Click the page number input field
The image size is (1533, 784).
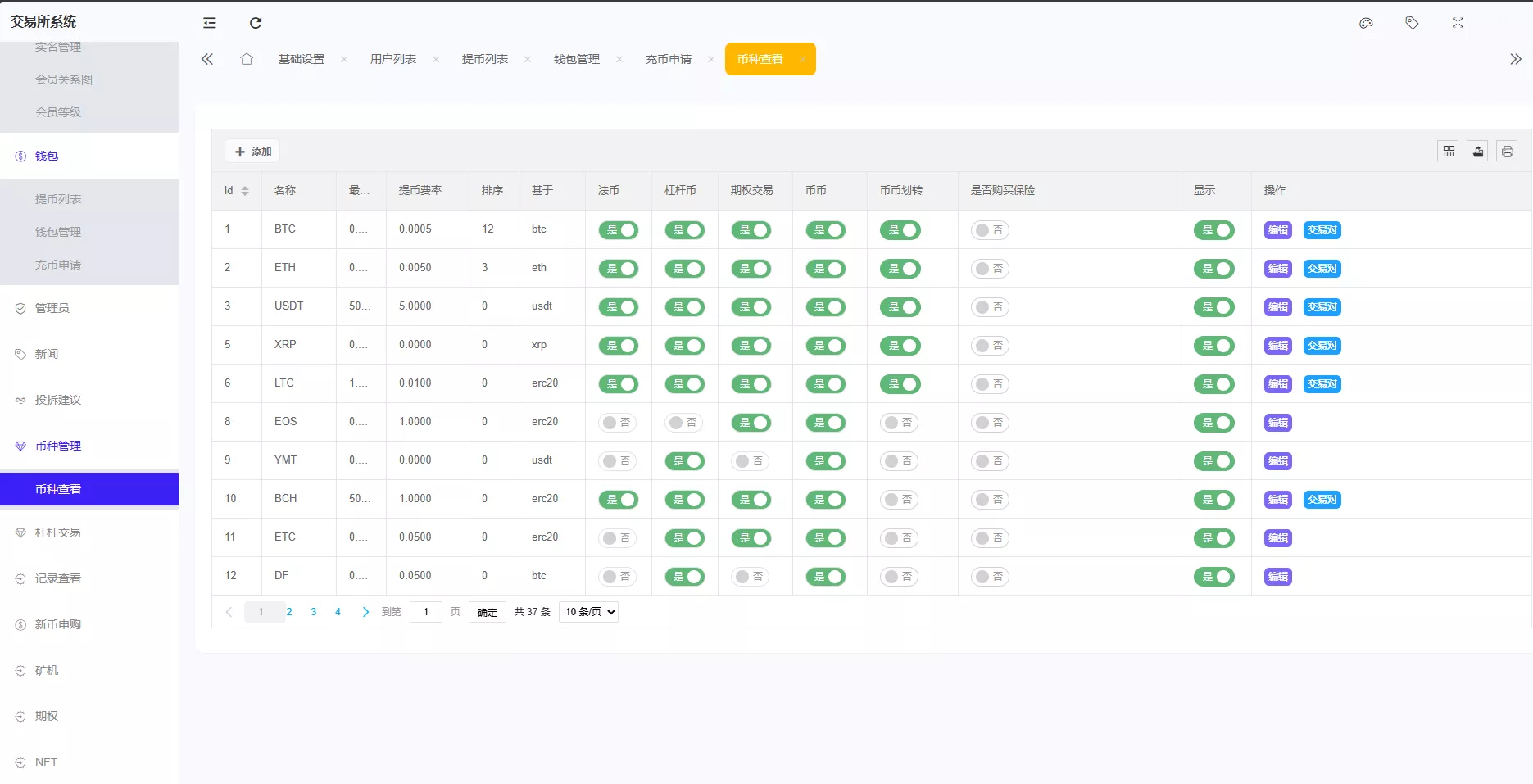click(x=426, y=612)
